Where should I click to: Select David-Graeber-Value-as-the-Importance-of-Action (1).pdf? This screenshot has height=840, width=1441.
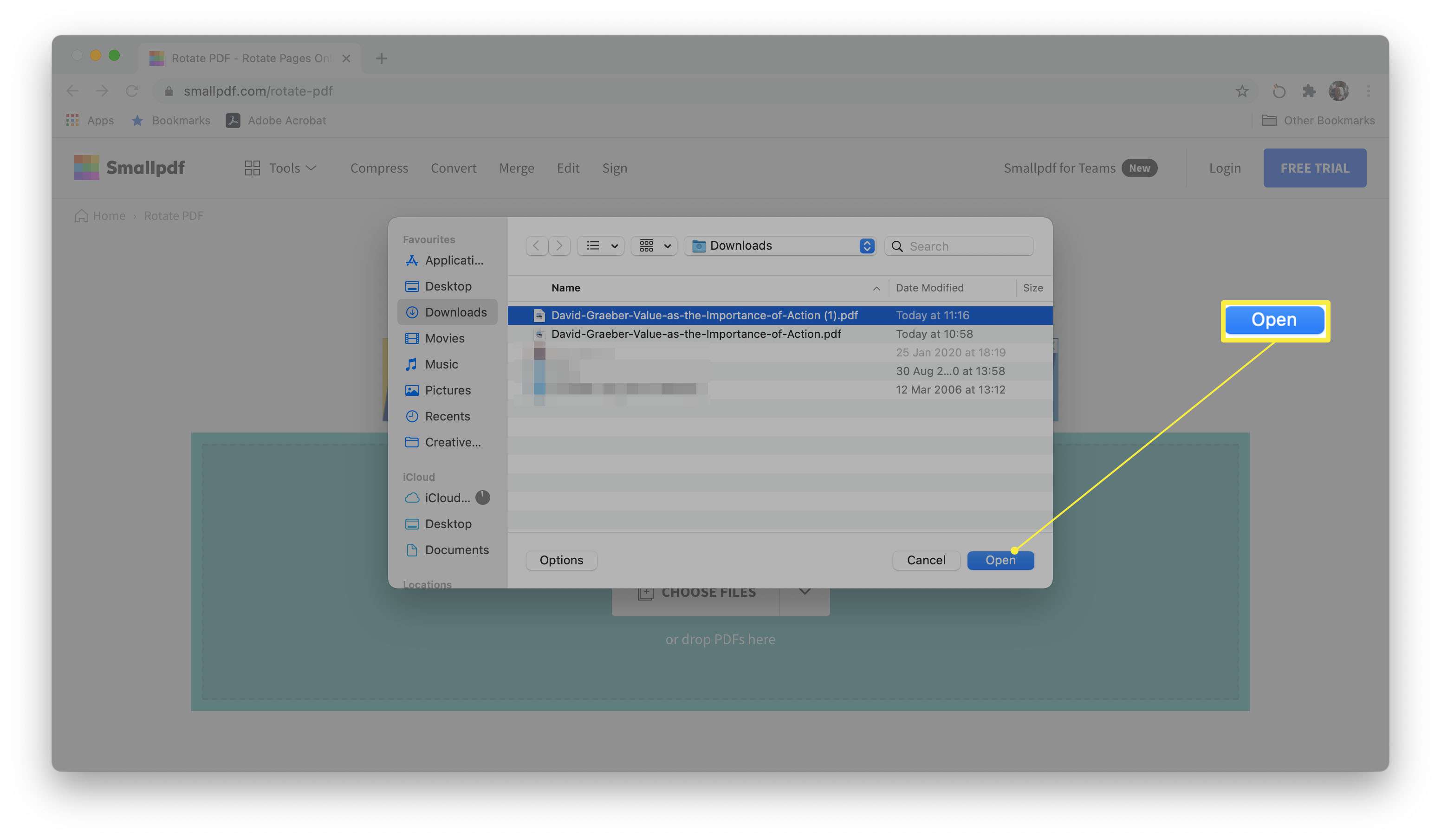[x=703, y=315]
